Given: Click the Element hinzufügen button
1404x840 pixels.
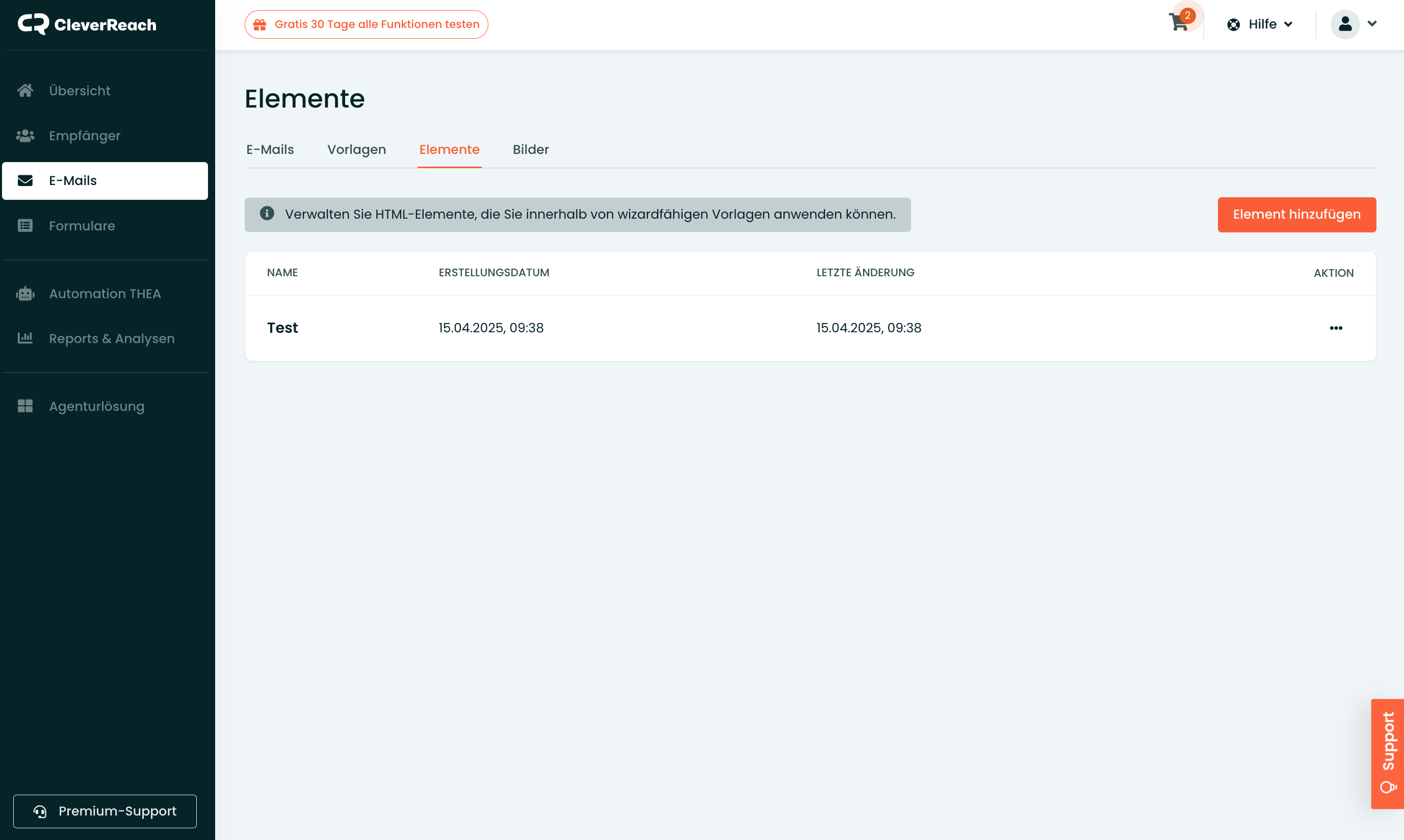Looking at the screenshot, I should coord(1296,215).
